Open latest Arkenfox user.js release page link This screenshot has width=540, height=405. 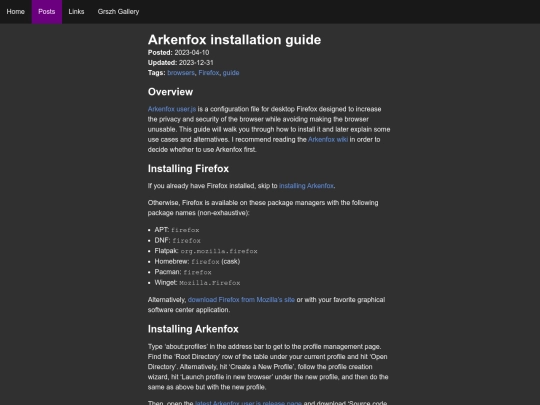tap(248, 402)
